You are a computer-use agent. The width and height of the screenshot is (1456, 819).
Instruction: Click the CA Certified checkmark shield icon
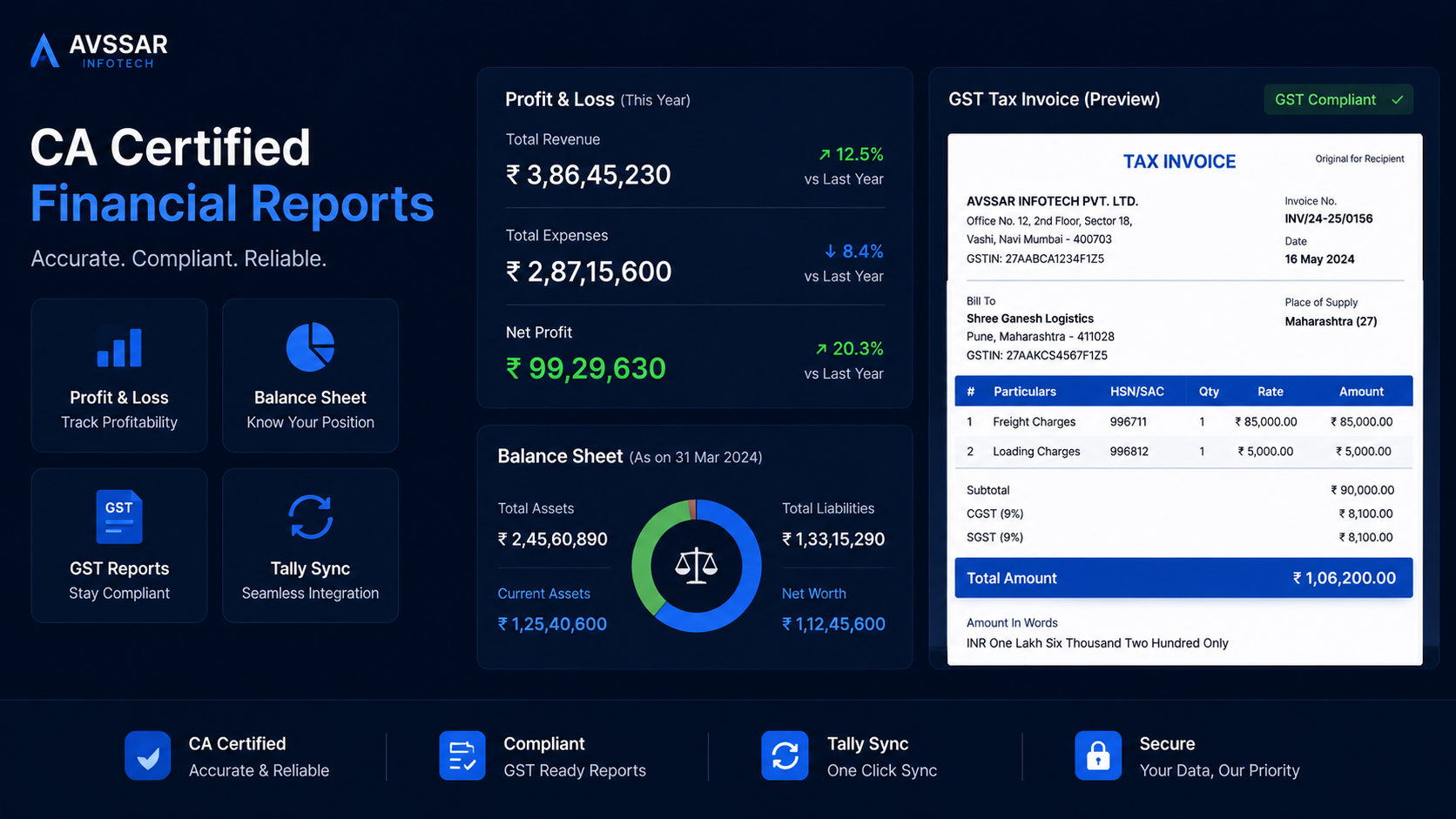click(147, 755)
